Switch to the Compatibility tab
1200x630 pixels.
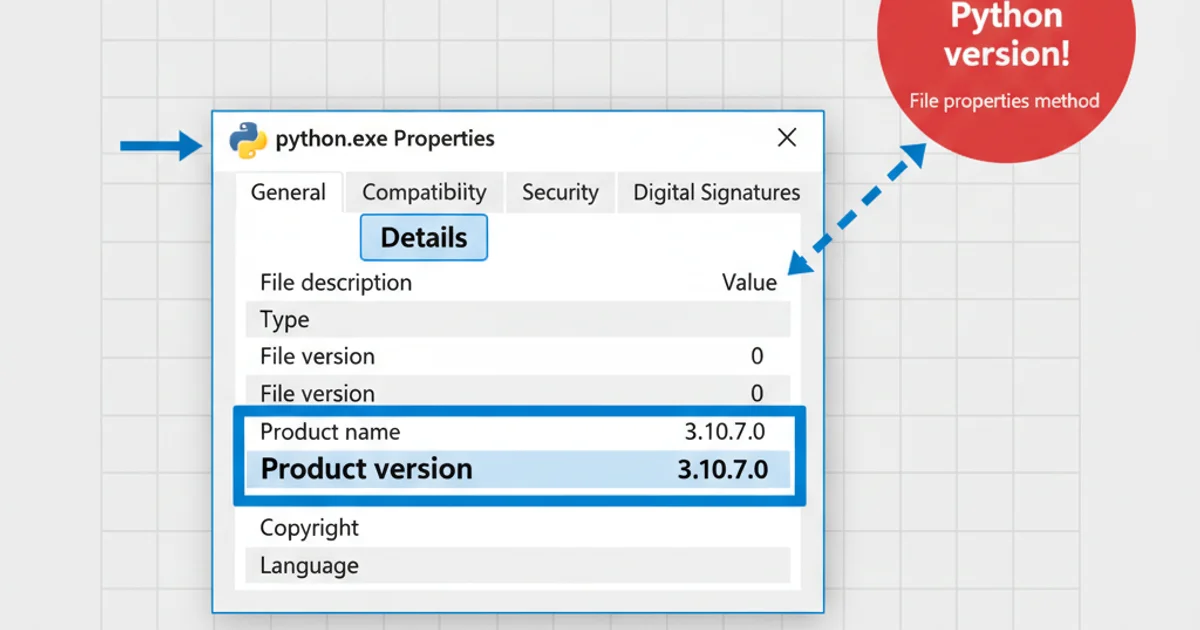pyautogui.click(x=424, y=192)
